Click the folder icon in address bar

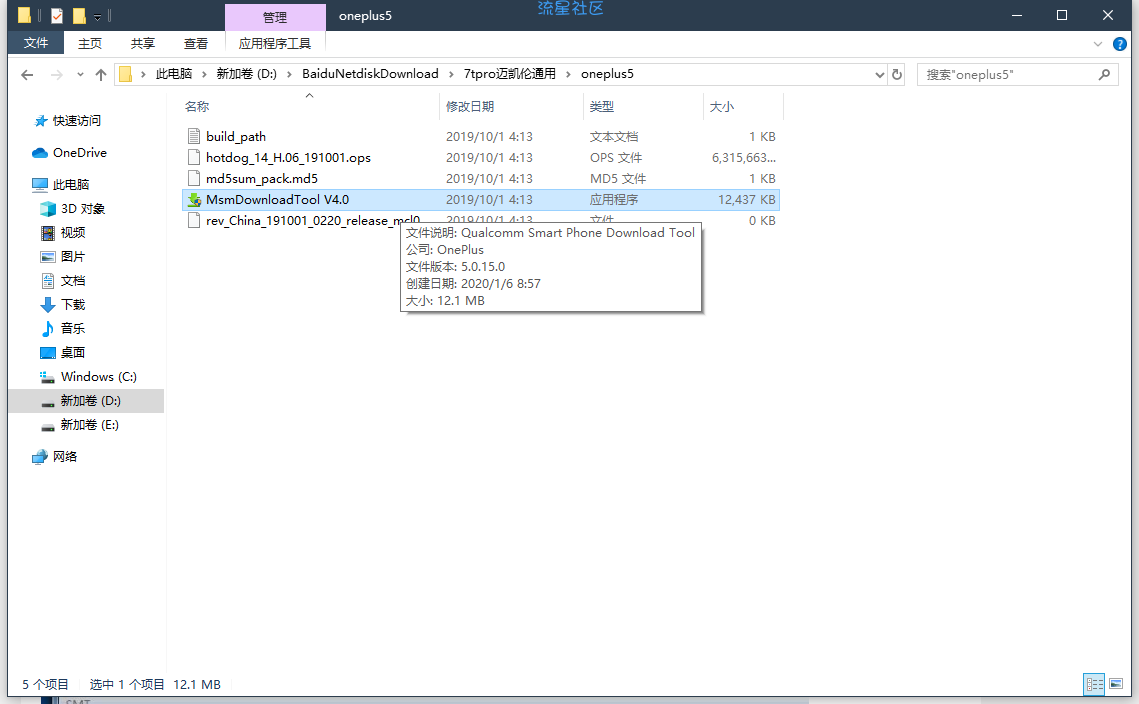click(126, 74)
